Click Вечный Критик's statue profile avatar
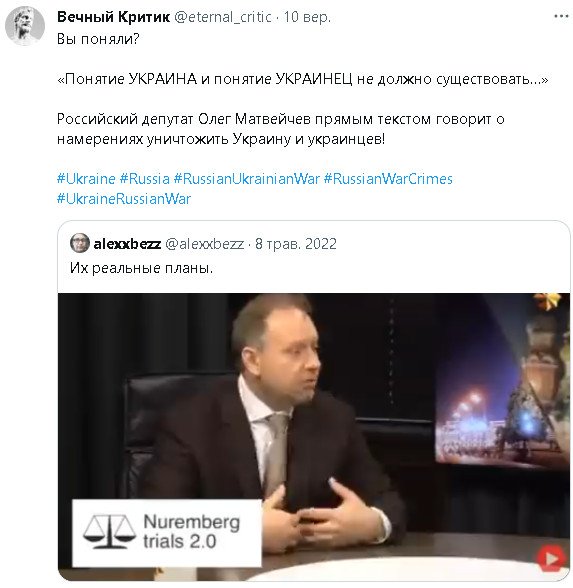This screenshot has height=588, width=573. tap(25, 26)
